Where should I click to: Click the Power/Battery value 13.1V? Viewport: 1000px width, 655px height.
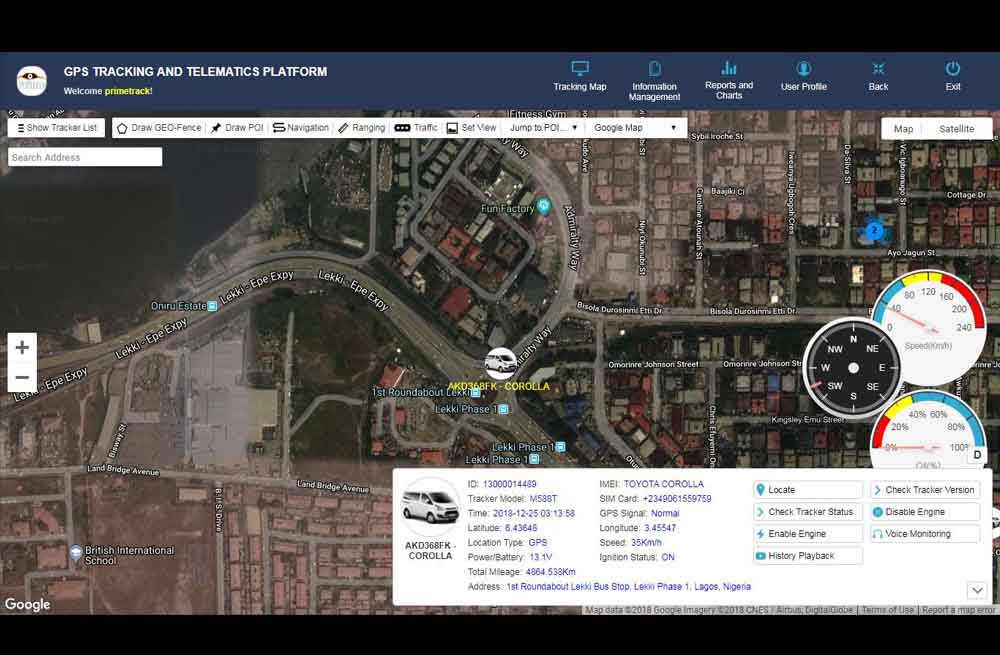tap(541, 557)
